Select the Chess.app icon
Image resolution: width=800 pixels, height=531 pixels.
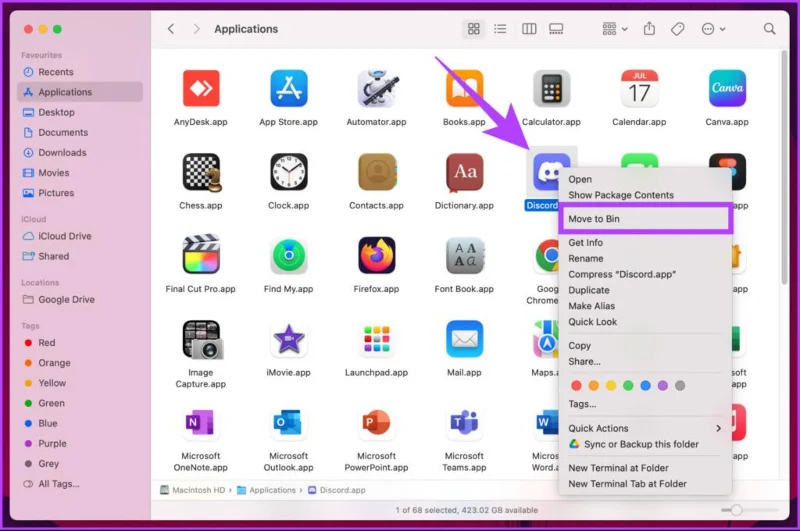pyautogui.click(x=201, y=172)
